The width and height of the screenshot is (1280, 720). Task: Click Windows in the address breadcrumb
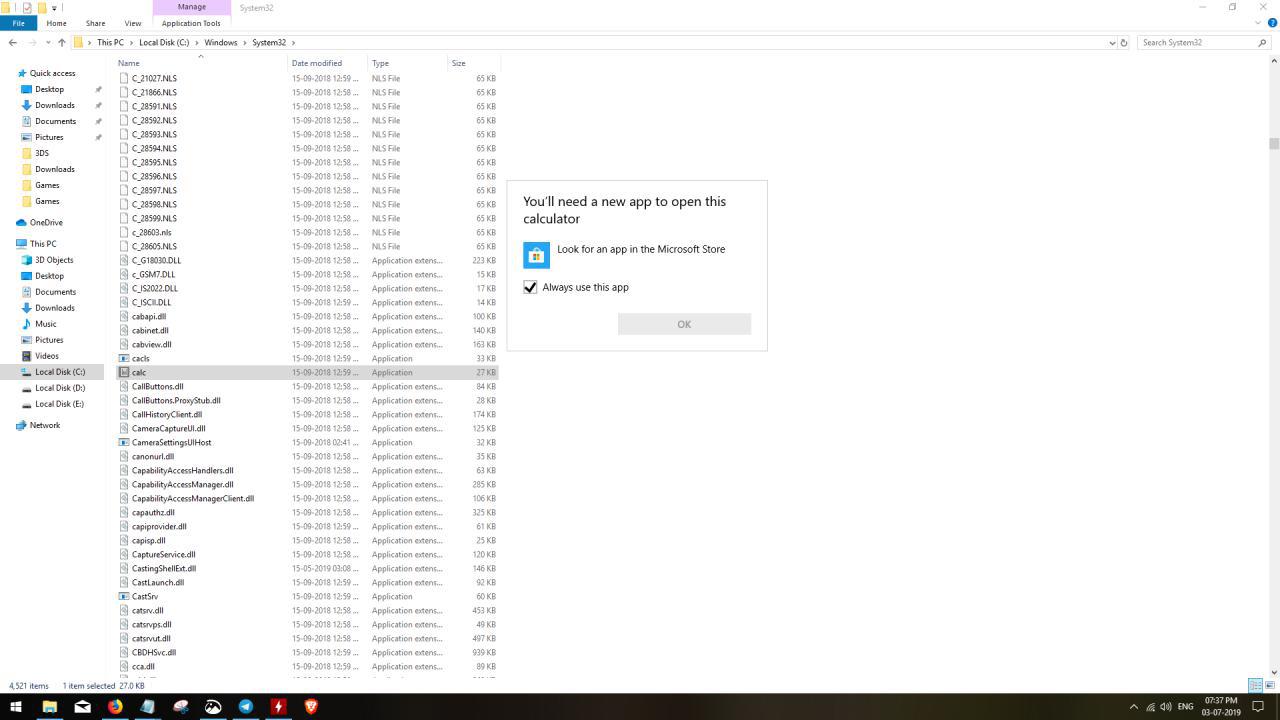tap(221, 42)
